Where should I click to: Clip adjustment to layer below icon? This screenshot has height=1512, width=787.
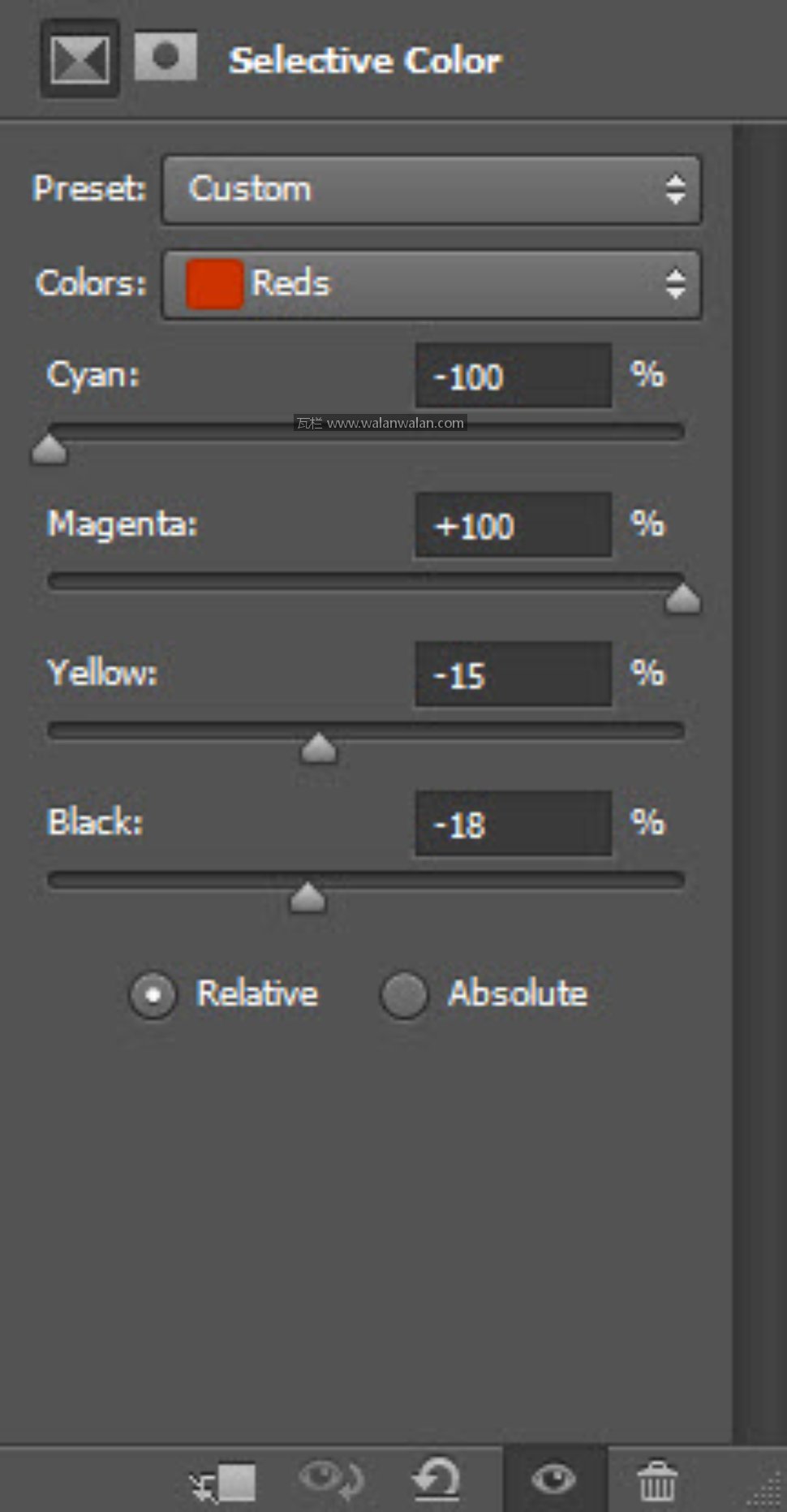[224, 1482]
